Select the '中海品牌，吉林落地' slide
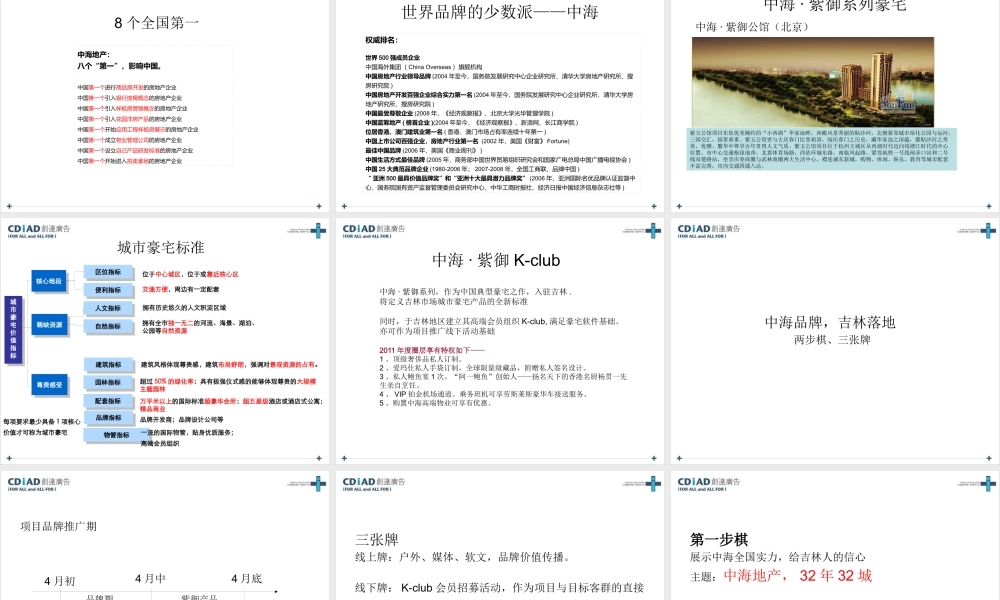The image size is (1000, 600). 835,340
